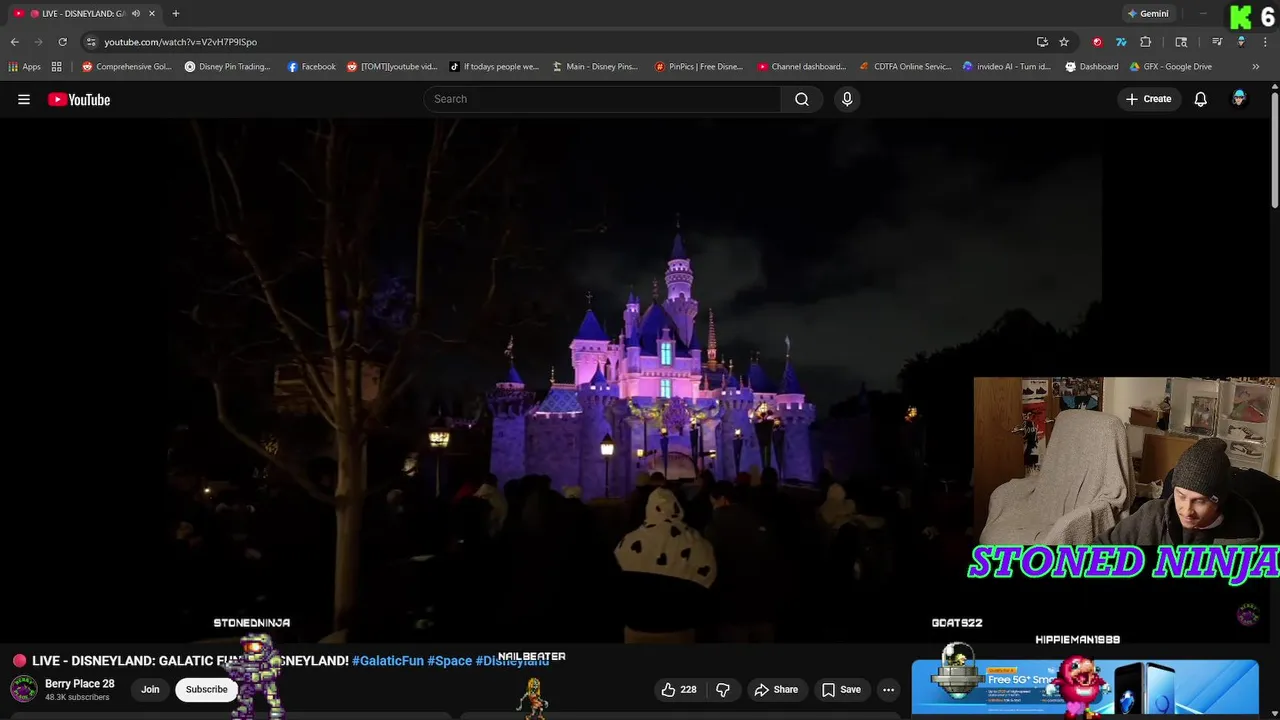Open the Gemini button in title bar

(x=1148, y=14)
